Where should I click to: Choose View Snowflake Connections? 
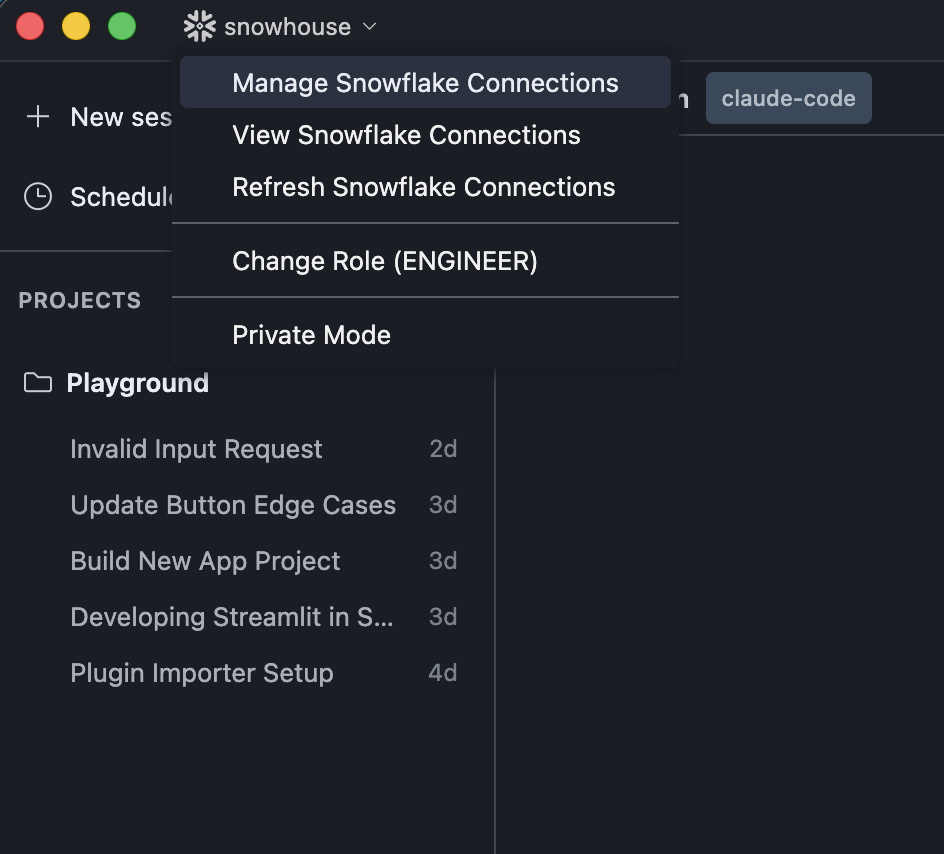click(425, 135)
